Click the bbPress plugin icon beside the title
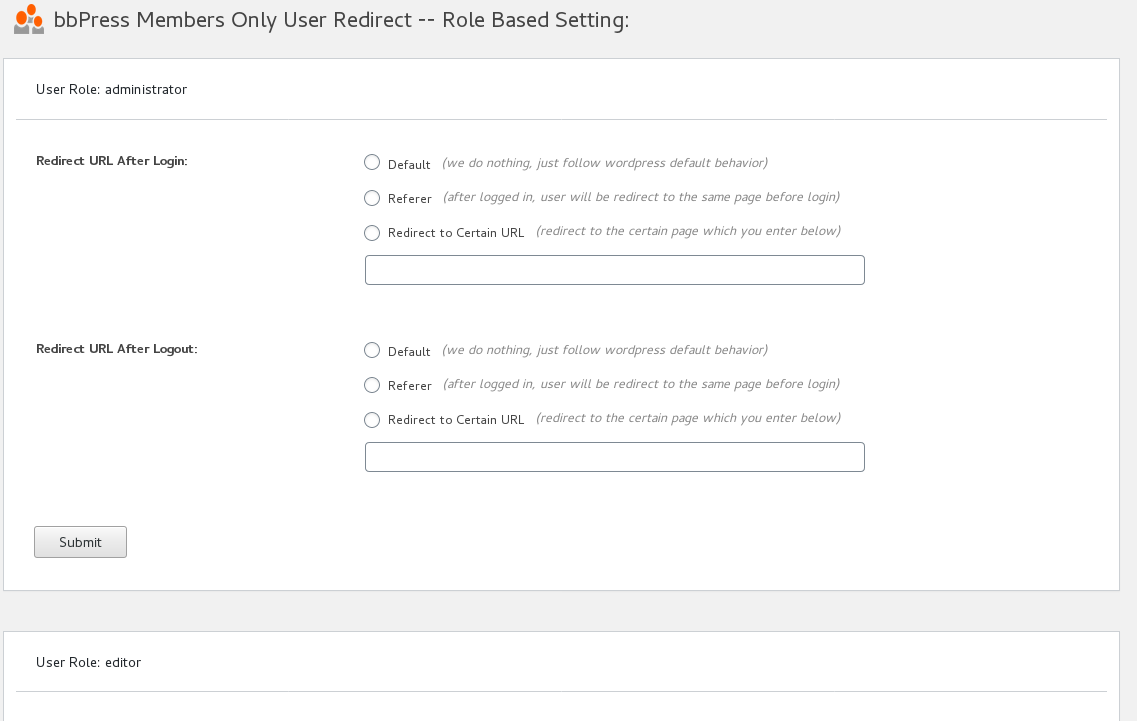1137x721 pixels. click(x=26, y=19)
